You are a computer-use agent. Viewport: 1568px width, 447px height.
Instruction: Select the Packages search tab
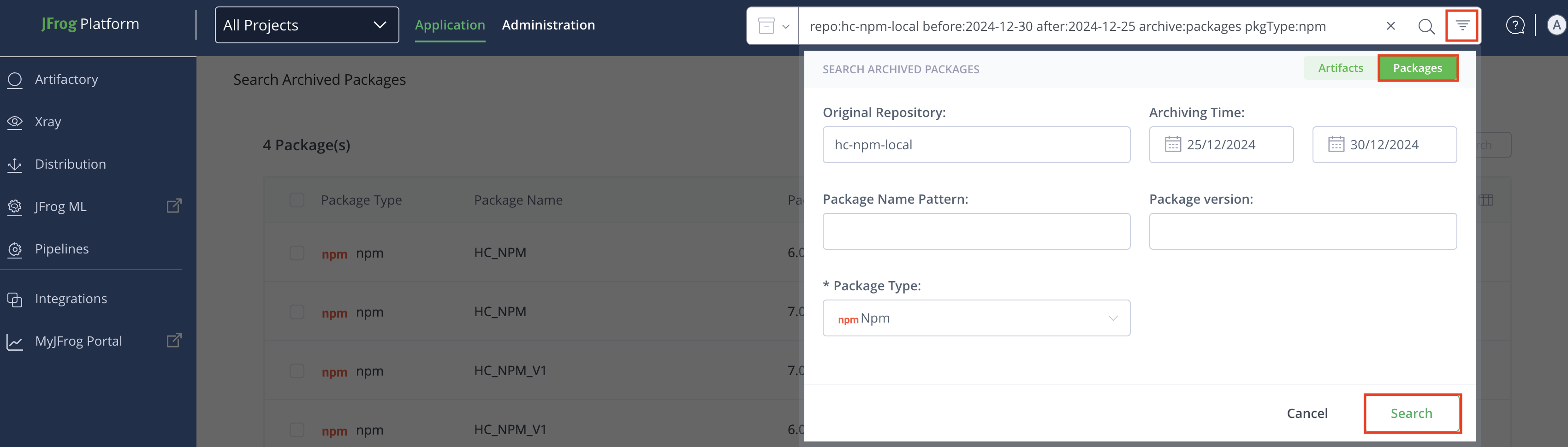pos(1418,68)
